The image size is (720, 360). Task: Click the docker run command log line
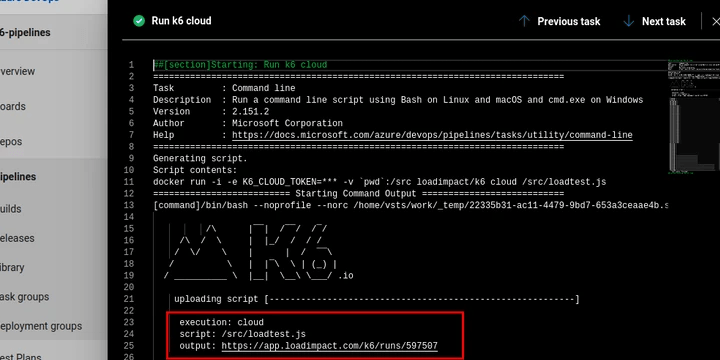[x=380, y=182]
